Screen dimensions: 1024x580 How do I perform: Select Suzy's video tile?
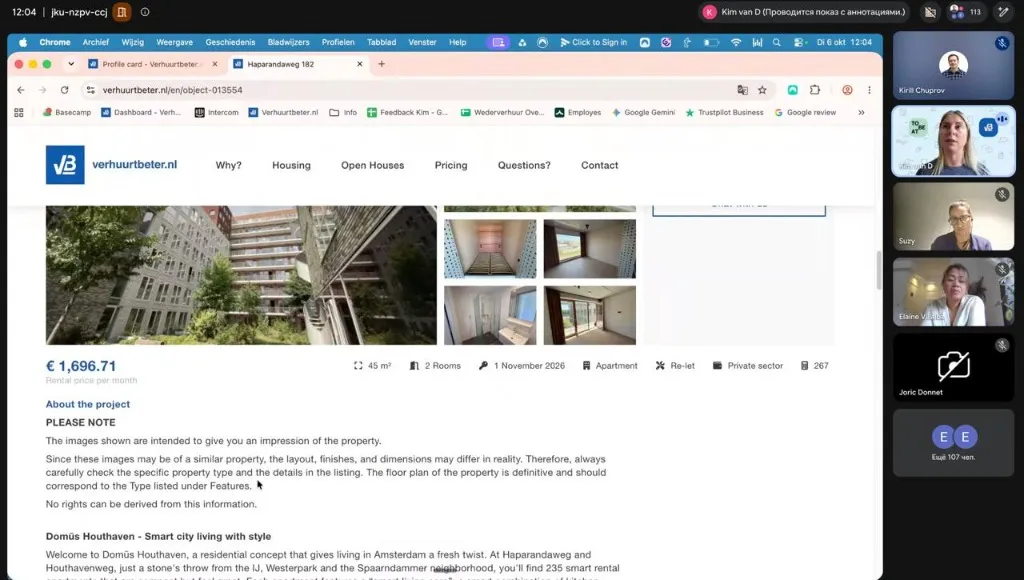pos(953,216)
